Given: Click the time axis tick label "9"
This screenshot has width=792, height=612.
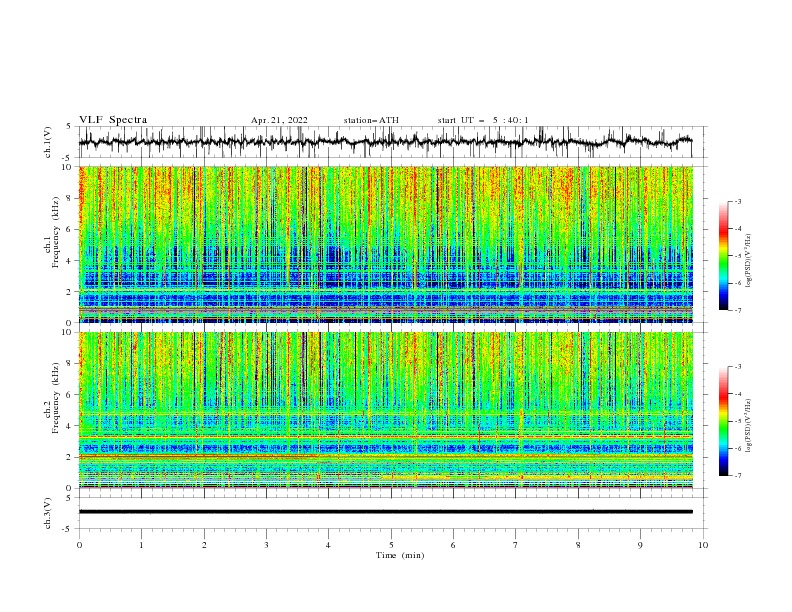Looking at the screenshot, I should [x=640, y=545].
